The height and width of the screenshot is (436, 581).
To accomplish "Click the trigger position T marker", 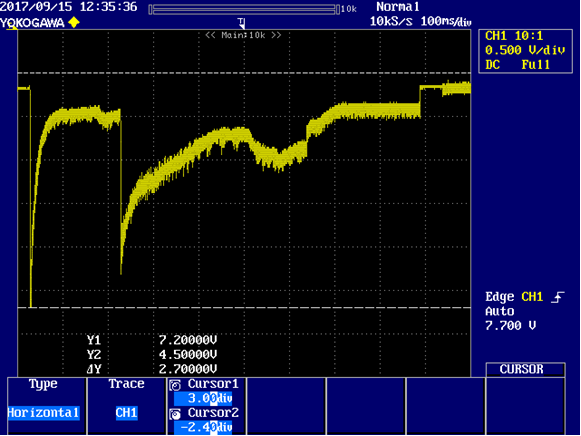I will pos(242,22).
